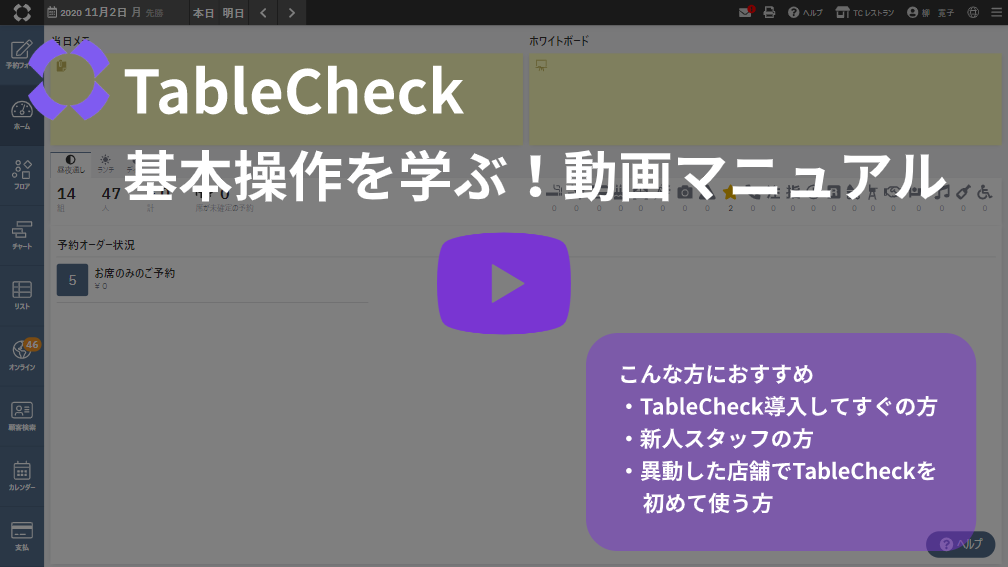Click the printer icon in top bar
This screenshot has width=1008, height=567.
(x=769, y=13)
